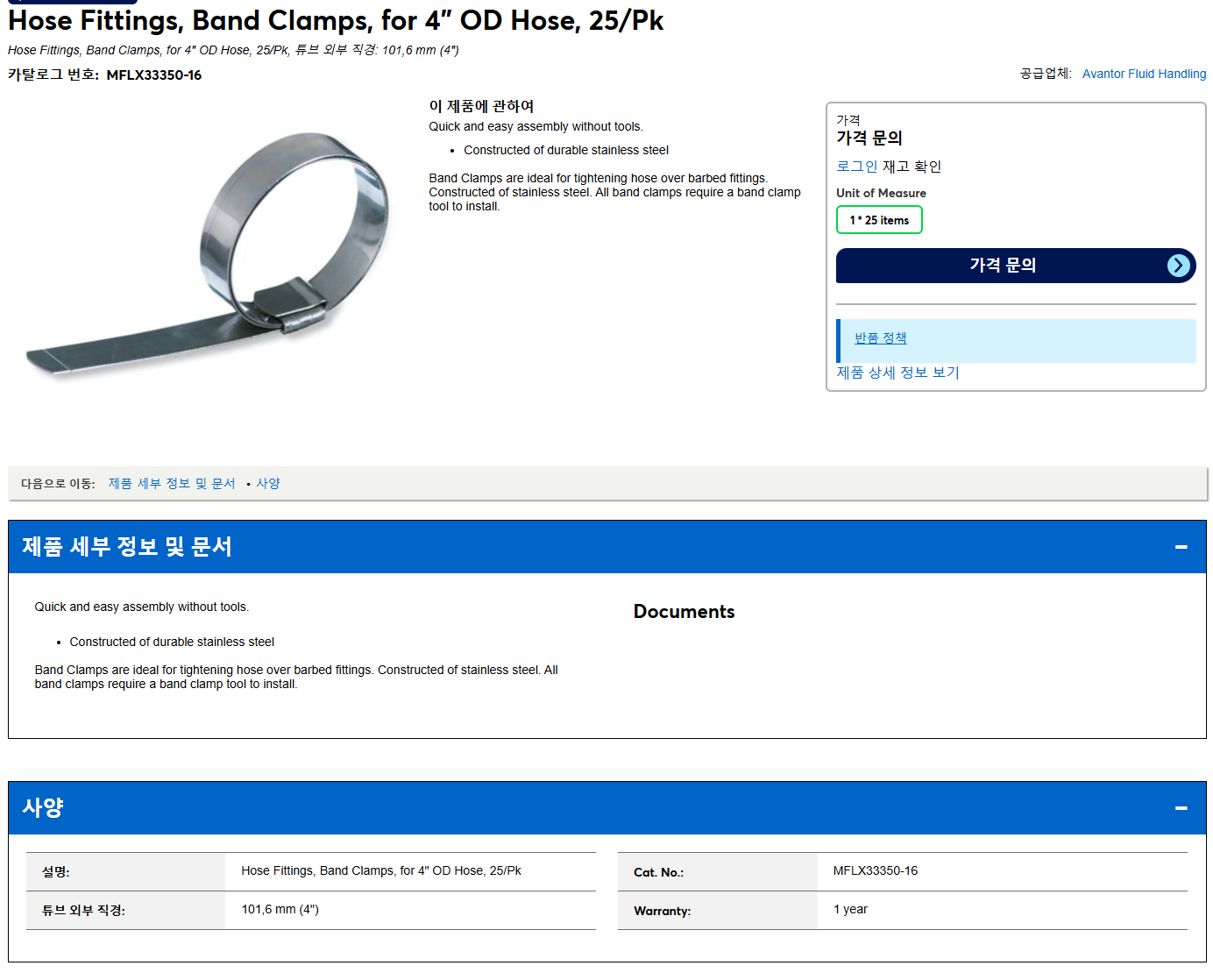
Task: Collapse the 사양 section with the minus icon
Action: click(1181, 808)
